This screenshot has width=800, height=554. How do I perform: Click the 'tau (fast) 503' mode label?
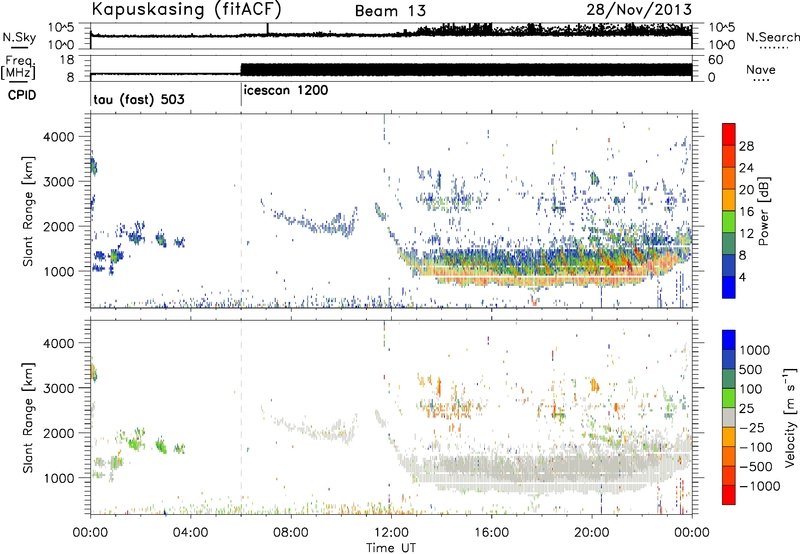coord(139,99)
